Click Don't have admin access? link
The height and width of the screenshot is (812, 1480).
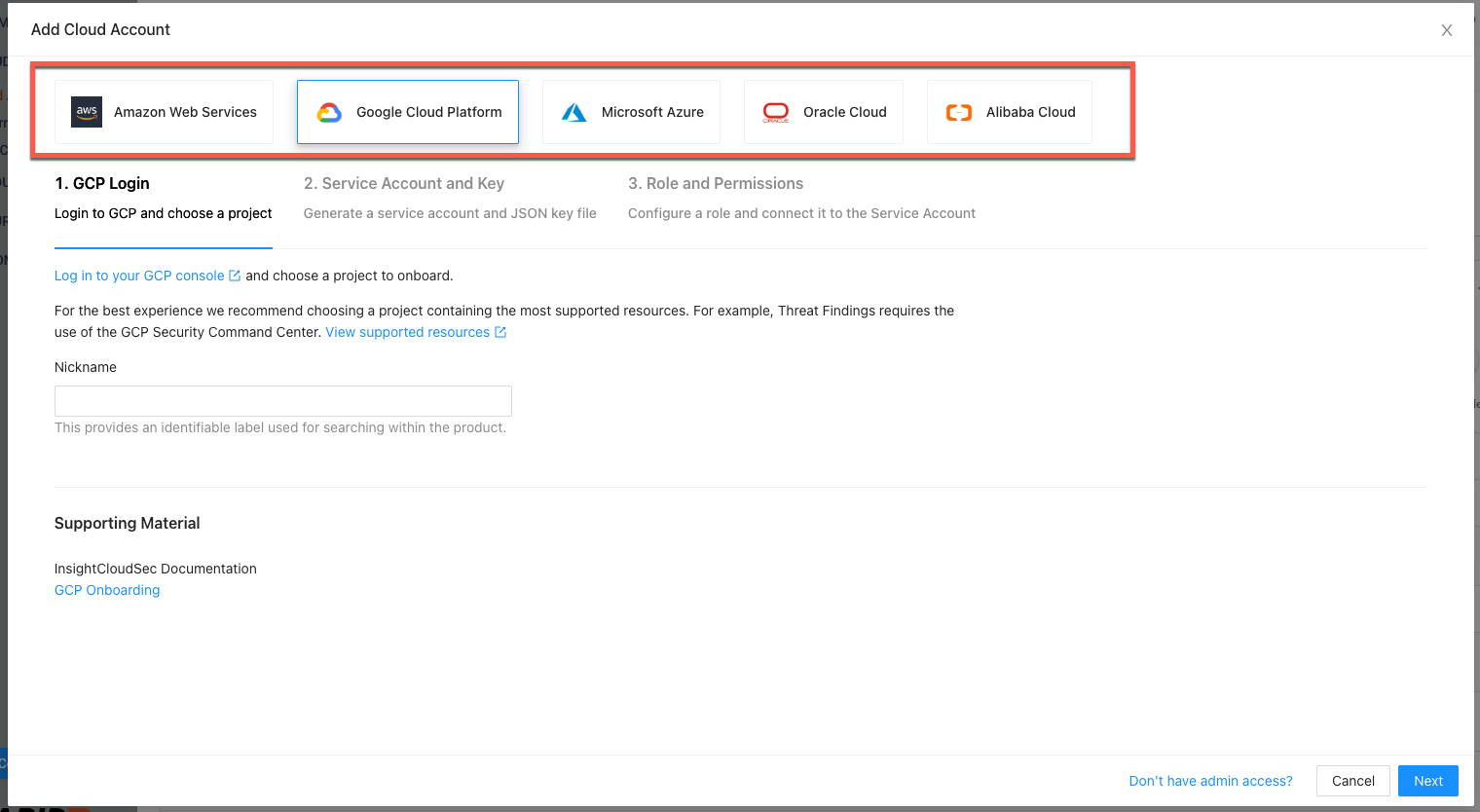[1210, 781]
